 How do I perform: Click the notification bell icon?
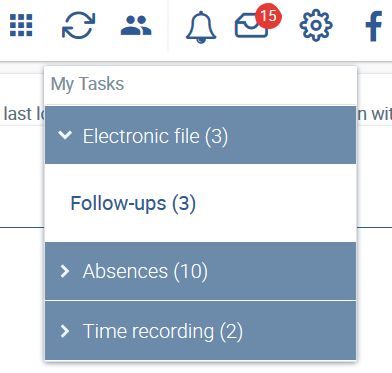(x=201, y=27)
